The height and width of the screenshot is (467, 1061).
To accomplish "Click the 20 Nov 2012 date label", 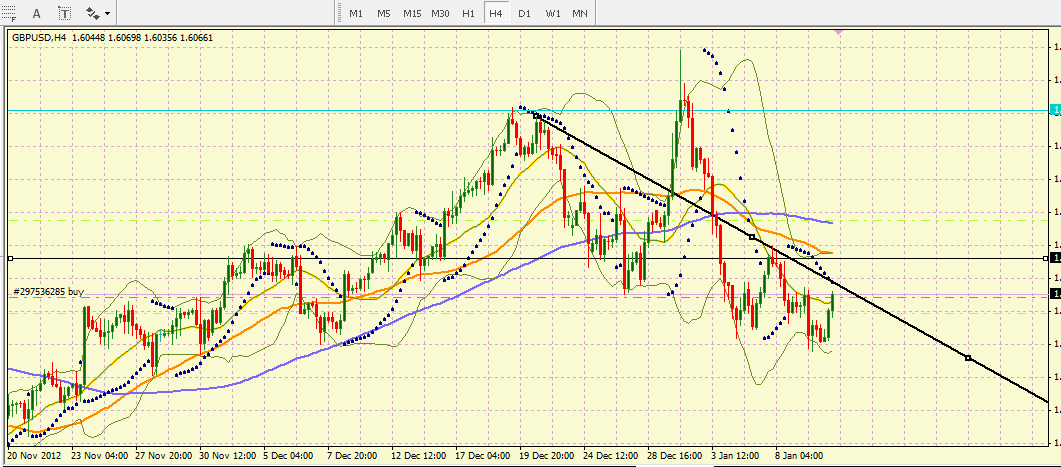I will (x=36, y=455).
